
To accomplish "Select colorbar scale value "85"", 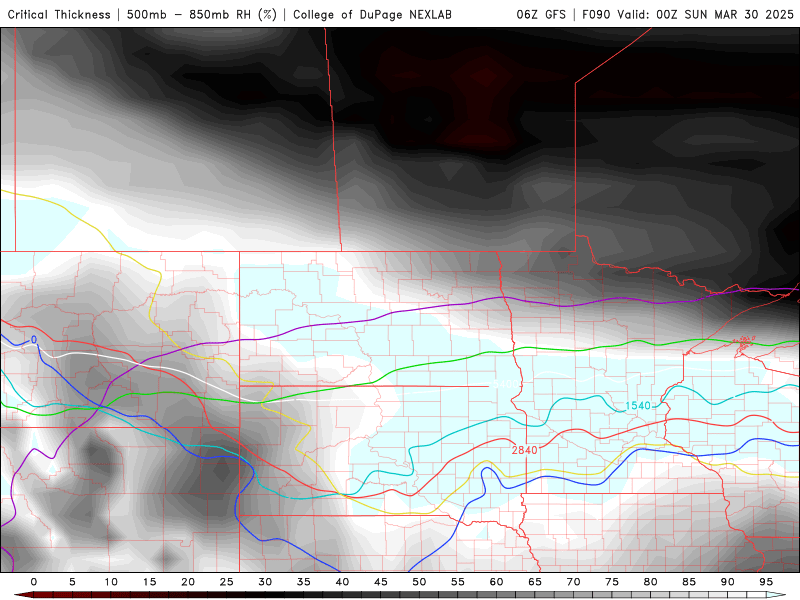I will pos(689,582).
